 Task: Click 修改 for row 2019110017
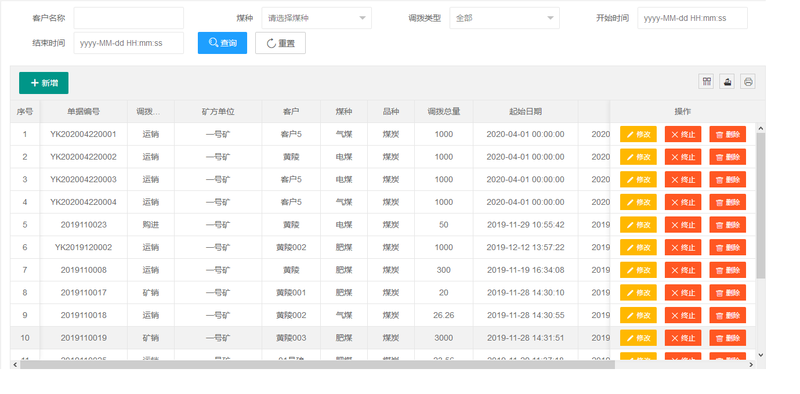638,292
